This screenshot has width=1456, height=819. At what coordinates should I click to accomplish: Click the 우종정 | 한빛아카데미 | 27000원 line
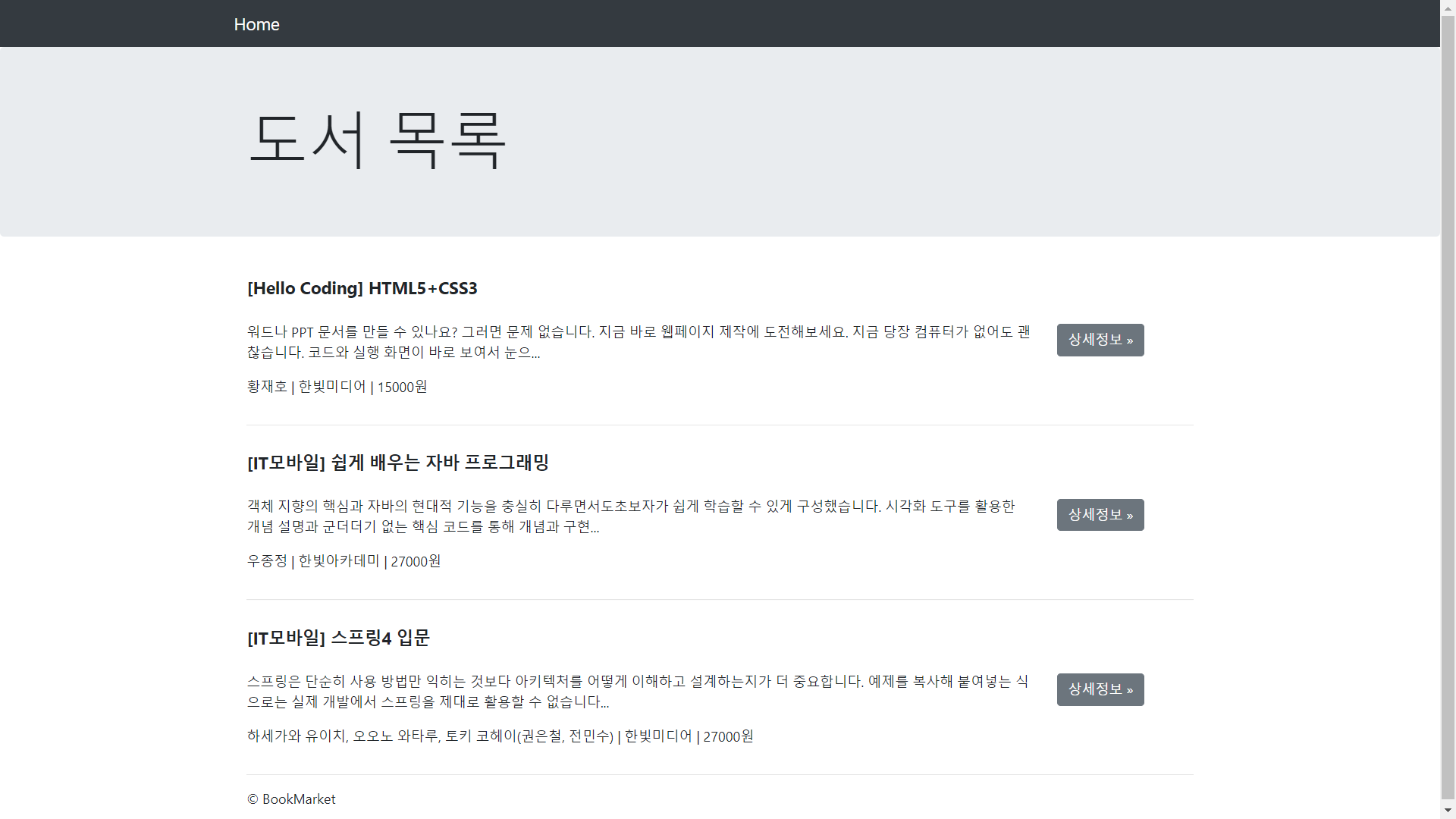coord(344,561)
